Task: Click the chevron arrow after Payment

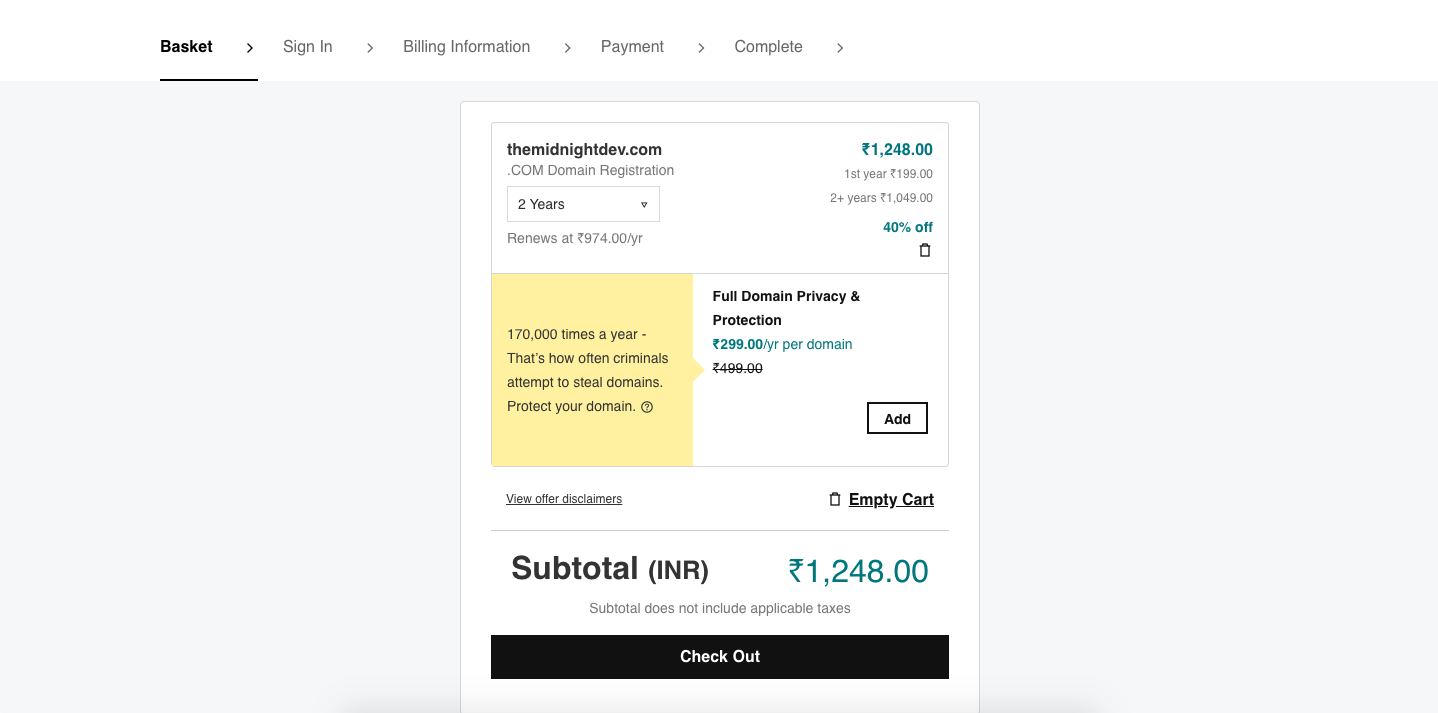Action: tap(701, 48)
